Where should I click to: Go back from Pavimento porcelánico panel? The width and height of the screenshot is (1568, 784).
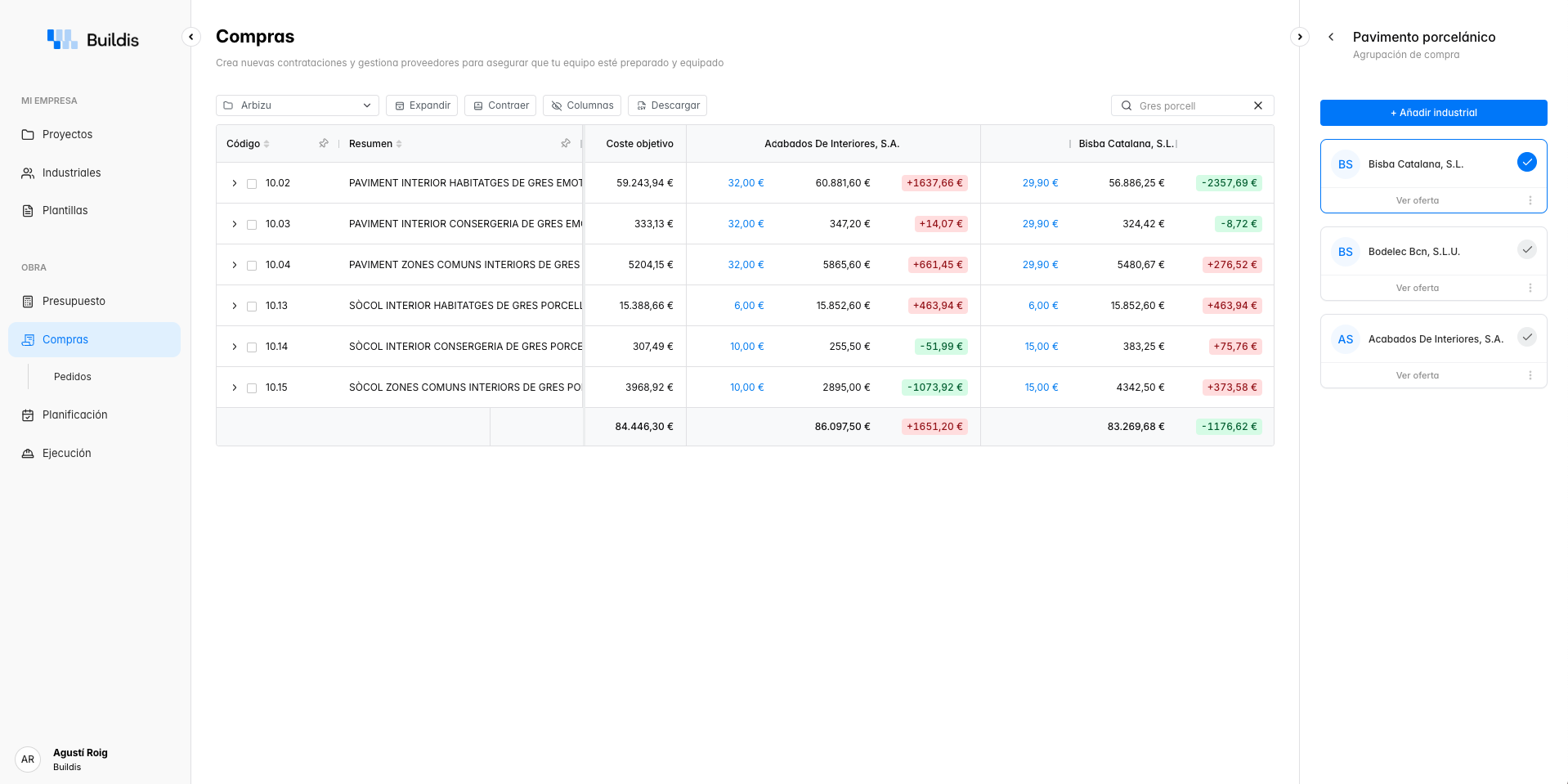tap(1331, 37)
